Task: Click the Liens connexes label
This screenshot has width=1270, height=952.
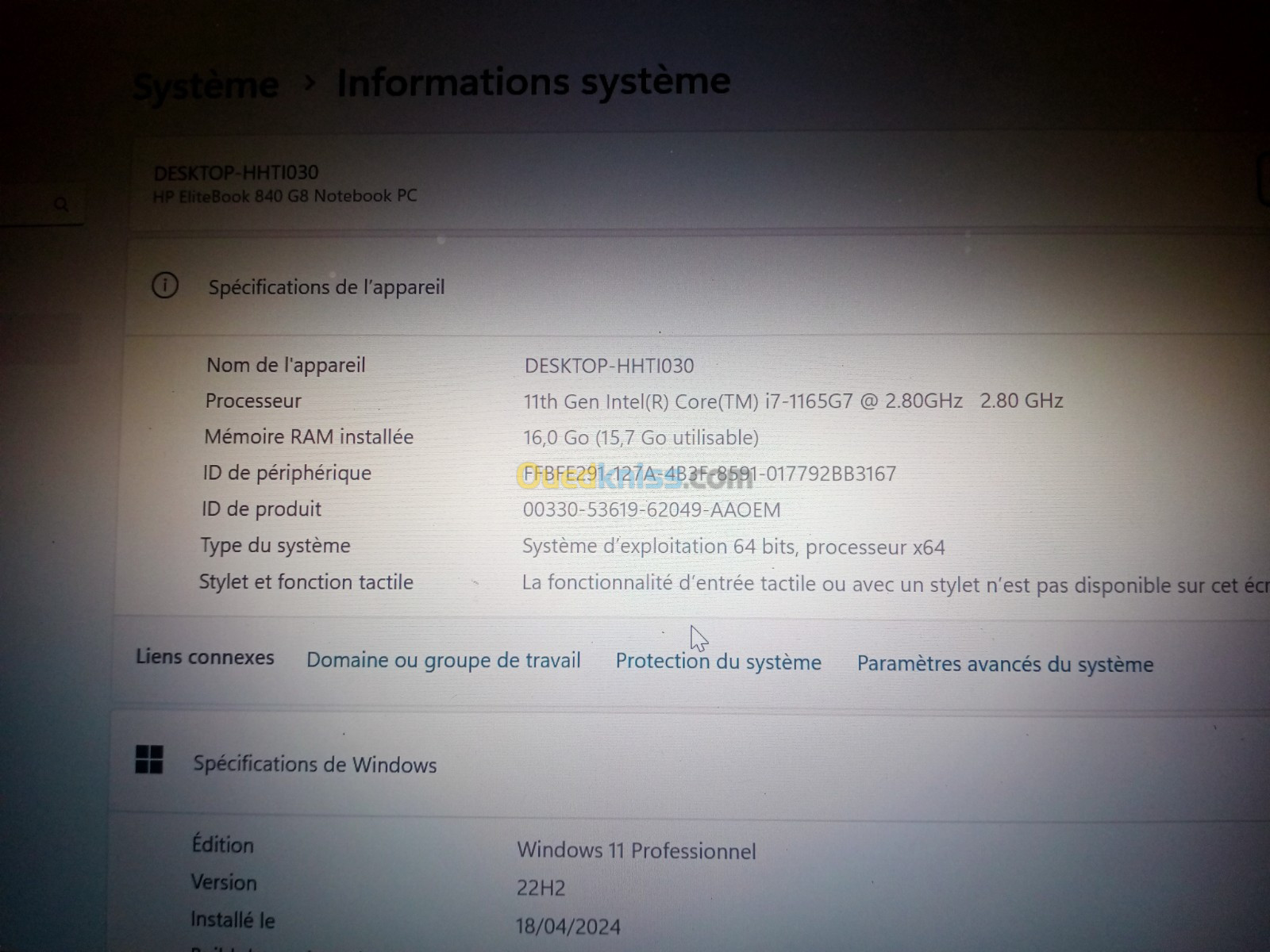Action: tap(205, 657)
